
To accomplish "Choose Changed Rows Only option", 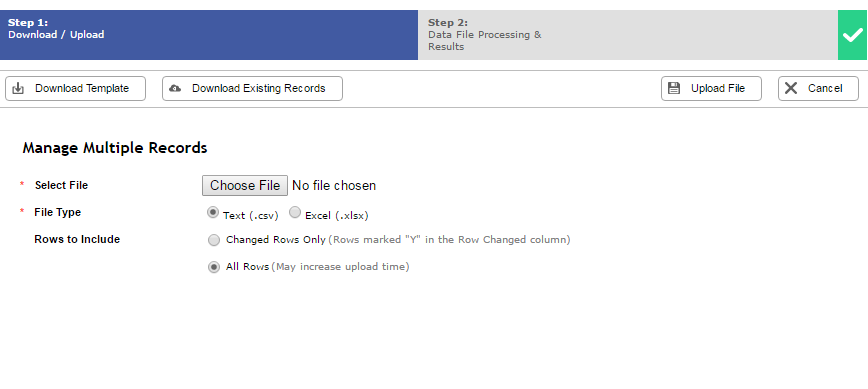I will pos(214,240).
